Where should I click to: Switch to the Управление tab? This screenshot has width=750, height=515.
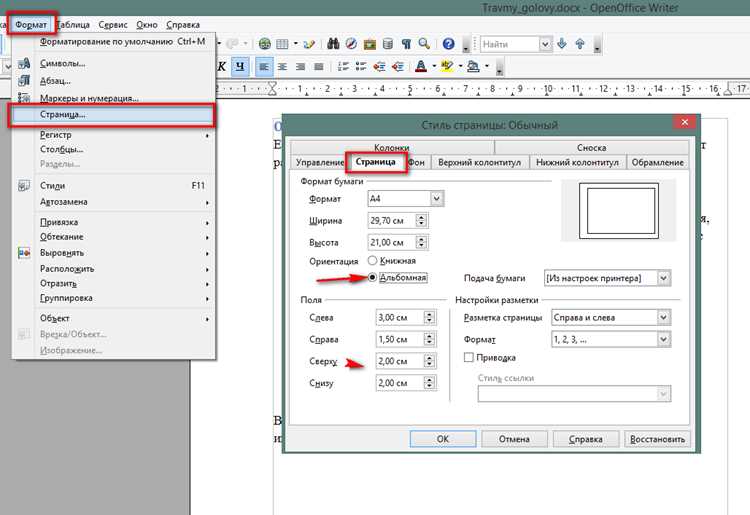point(320,162)
